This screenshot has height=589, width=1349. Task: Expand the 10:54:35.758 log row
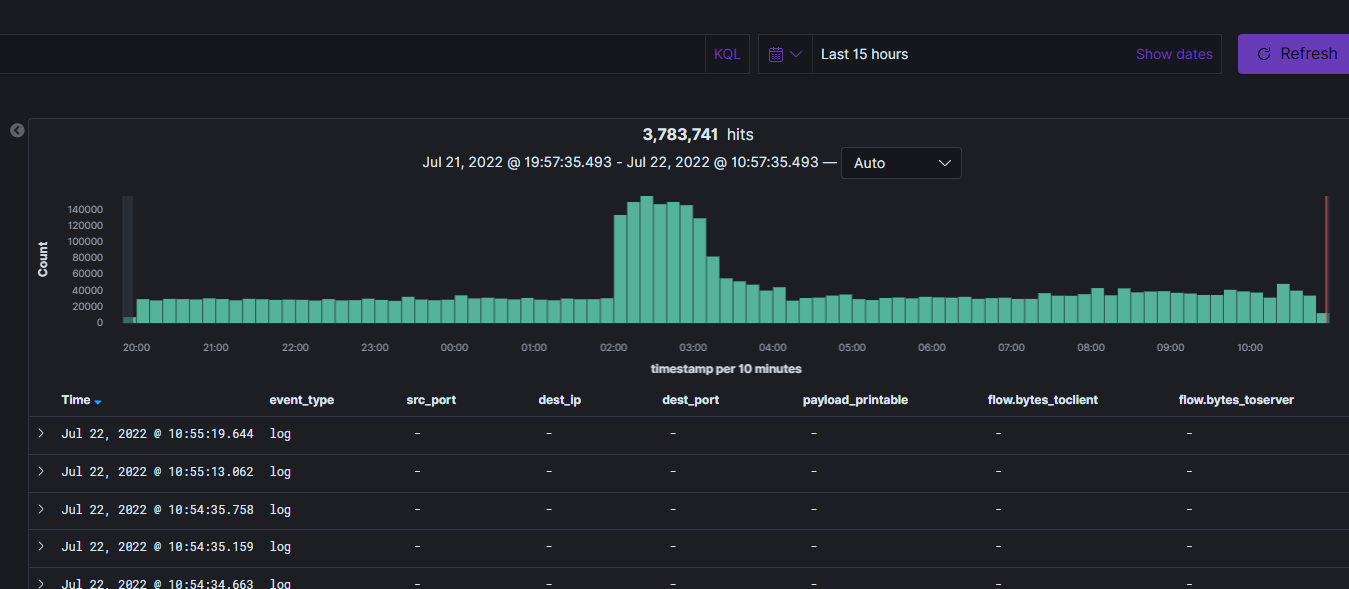coord(41,509)
